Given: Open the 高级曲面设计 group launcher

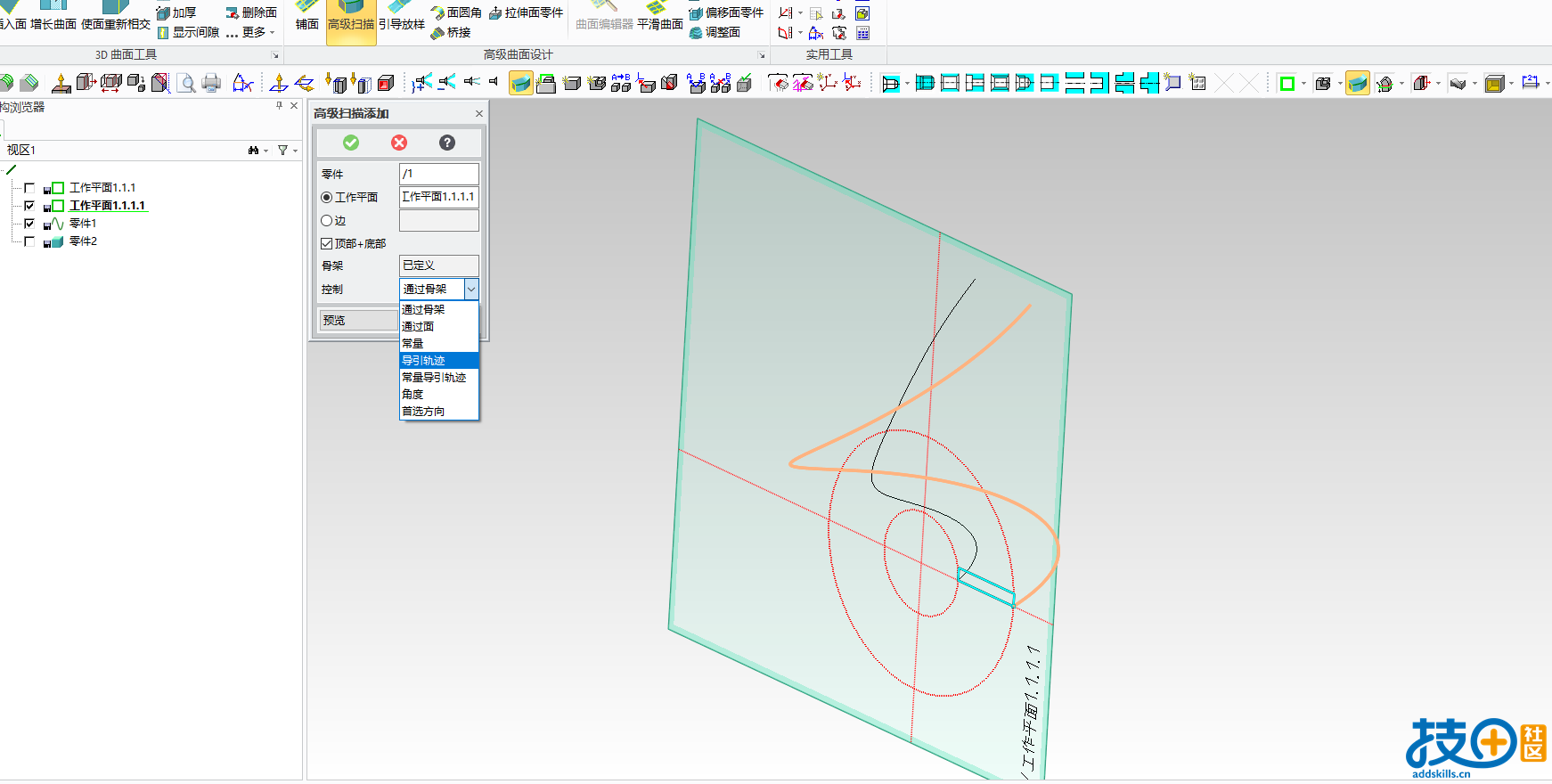Looking at the screenshot, I should [762, 55].
